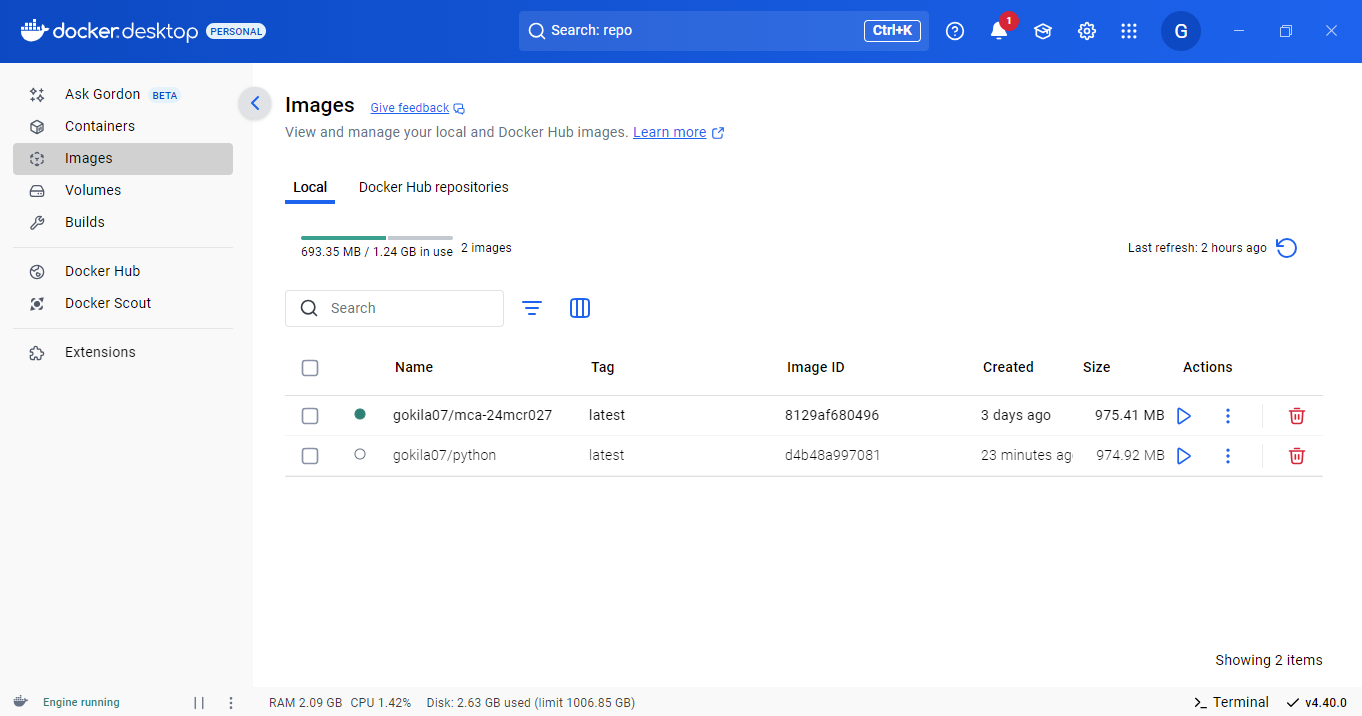Go to Images in the sidebar

(123, 158)
